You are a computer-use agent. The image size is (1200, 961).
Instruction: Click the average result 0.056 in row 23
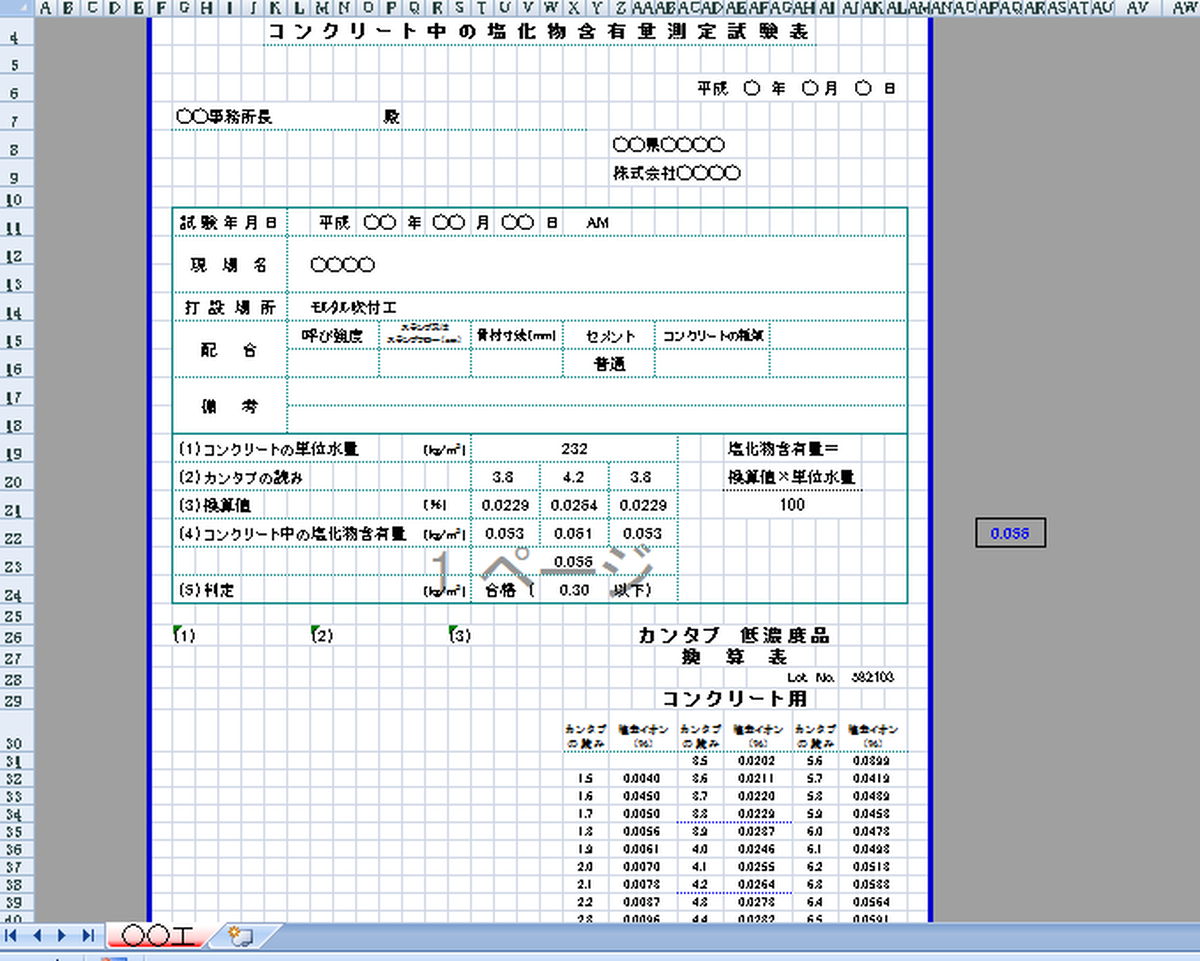click(x=574, y=562)
